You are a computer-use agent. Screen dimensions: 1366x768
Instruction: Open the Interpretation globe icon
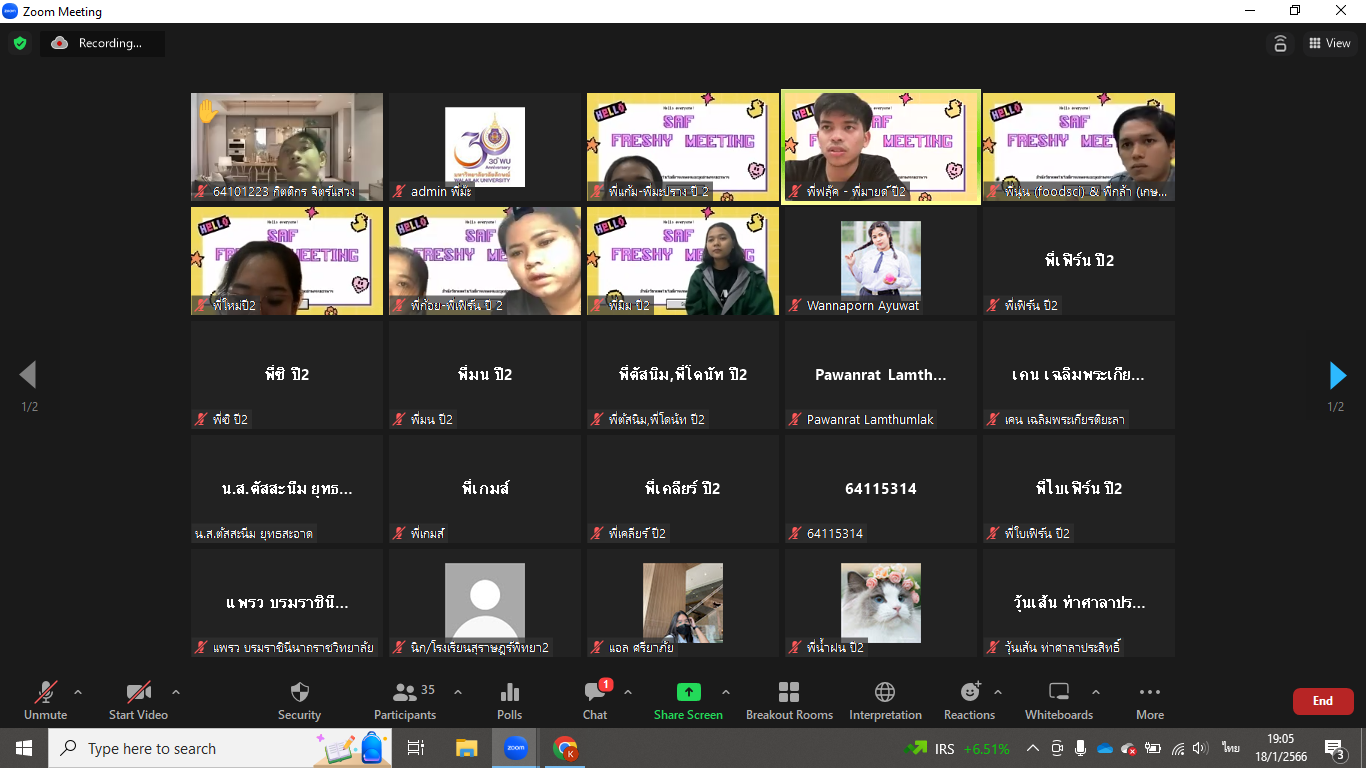(x=885, y=700)
